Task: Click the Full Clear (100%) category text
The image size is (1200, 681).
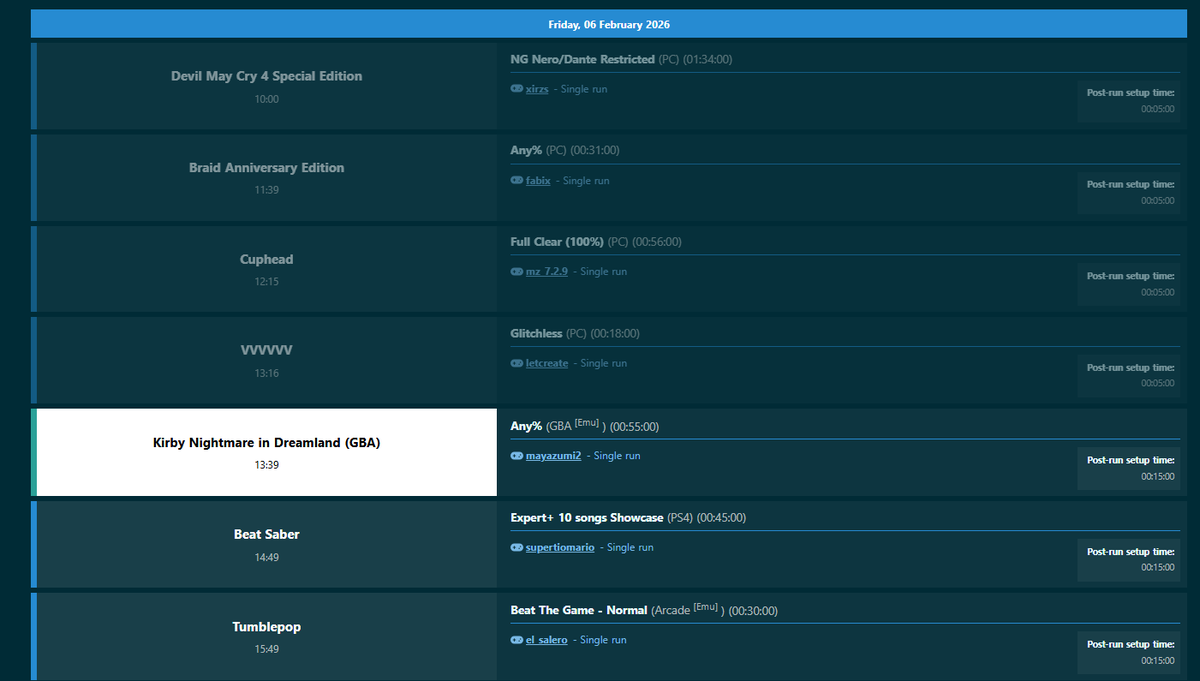Action: pos(557,242)
